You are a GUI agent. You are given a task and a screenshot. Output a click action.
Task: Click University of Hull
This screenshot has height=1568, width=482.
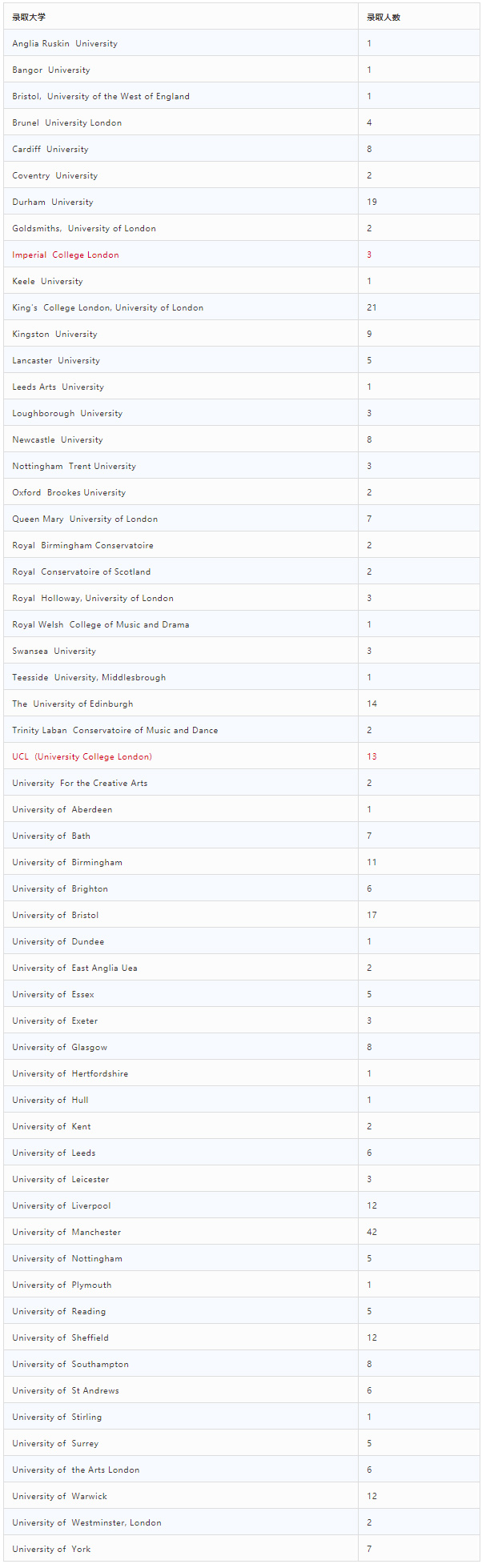(50, 1100)
